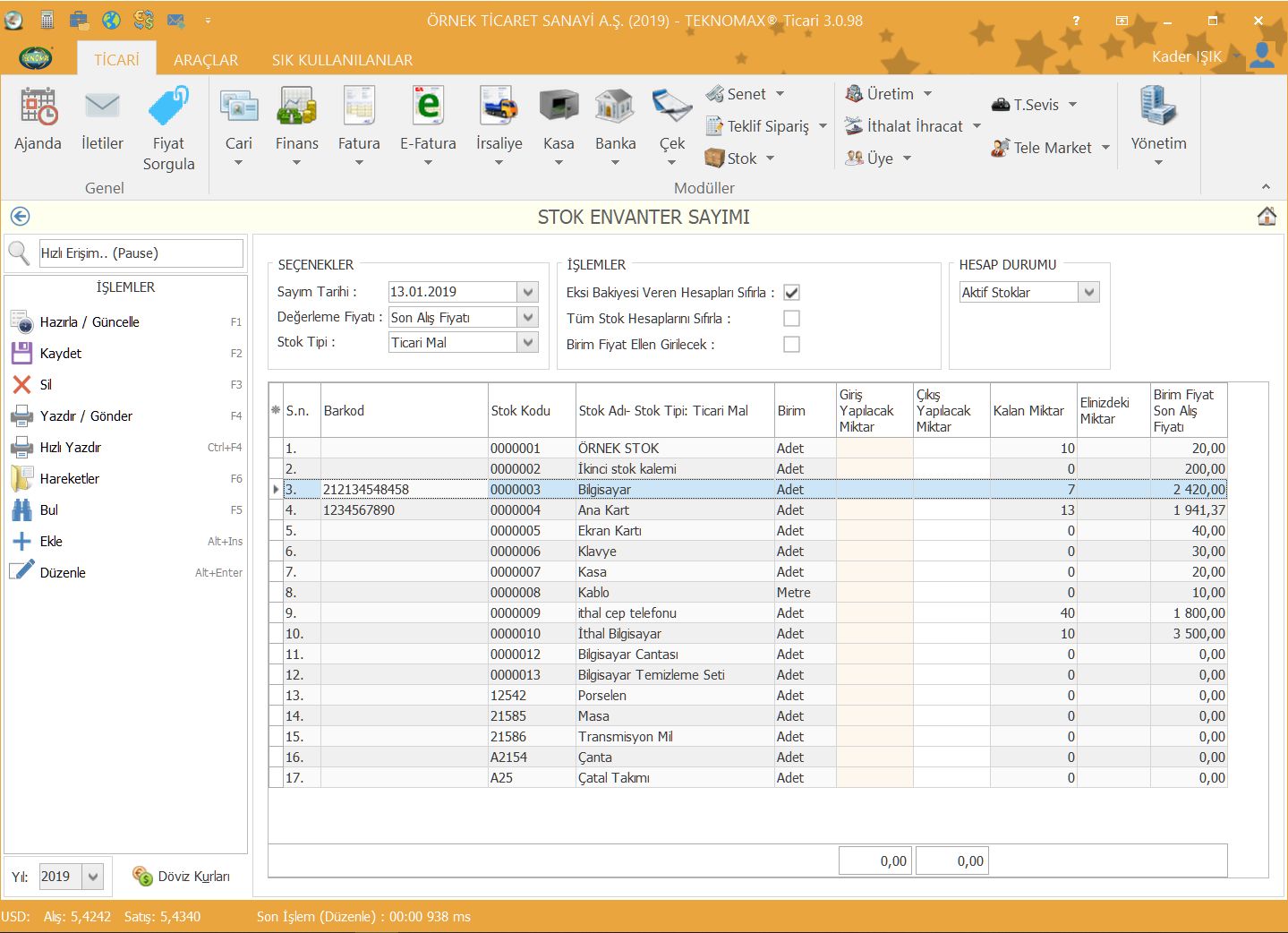Expand the Aktif Stoklar account status dropdown
1288x933 pixels.
pyautogui.click(x=1088, y=293)
